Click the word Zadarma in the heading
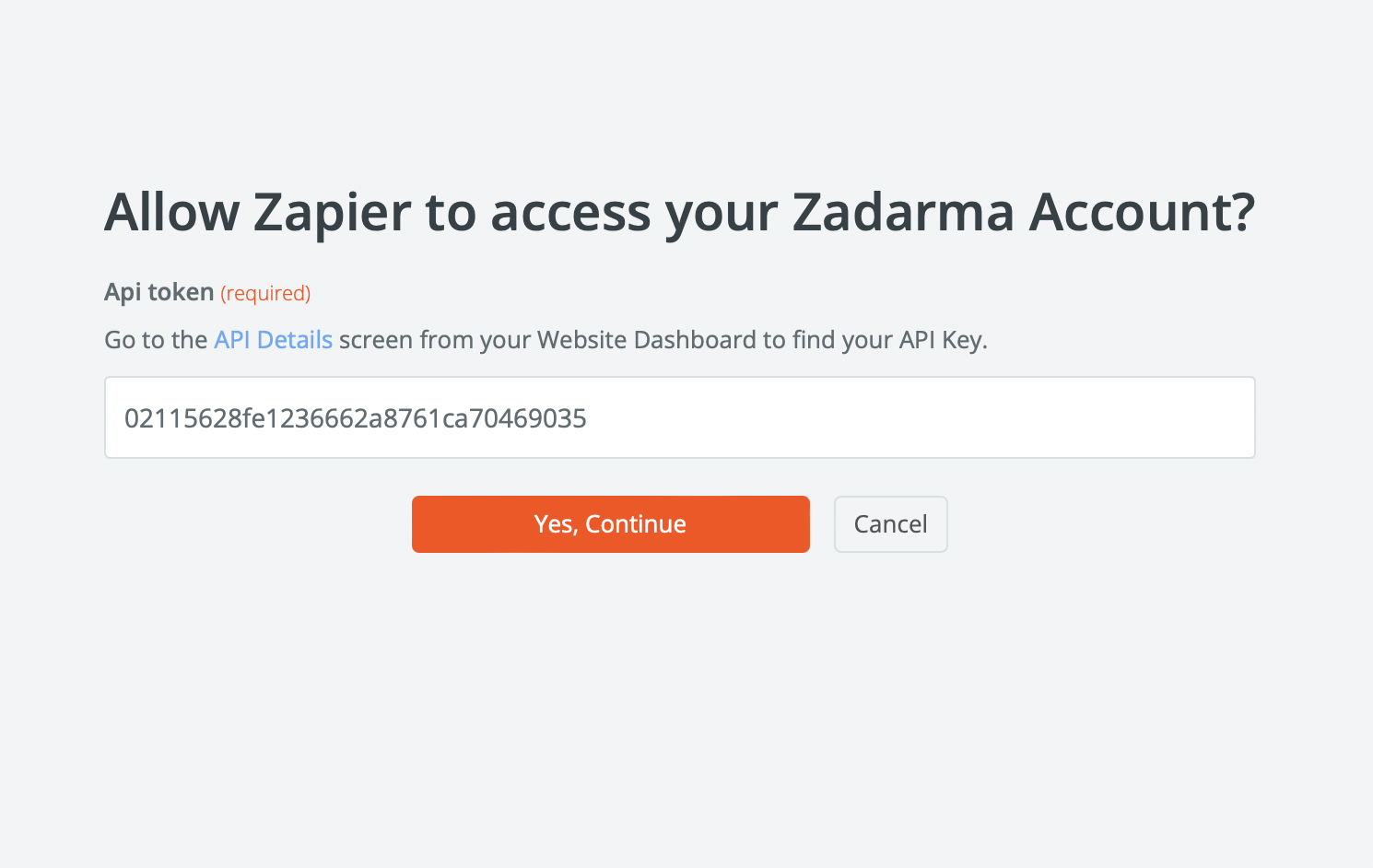Viewport: 1373px width, 868px height. [x=902, y=212]
